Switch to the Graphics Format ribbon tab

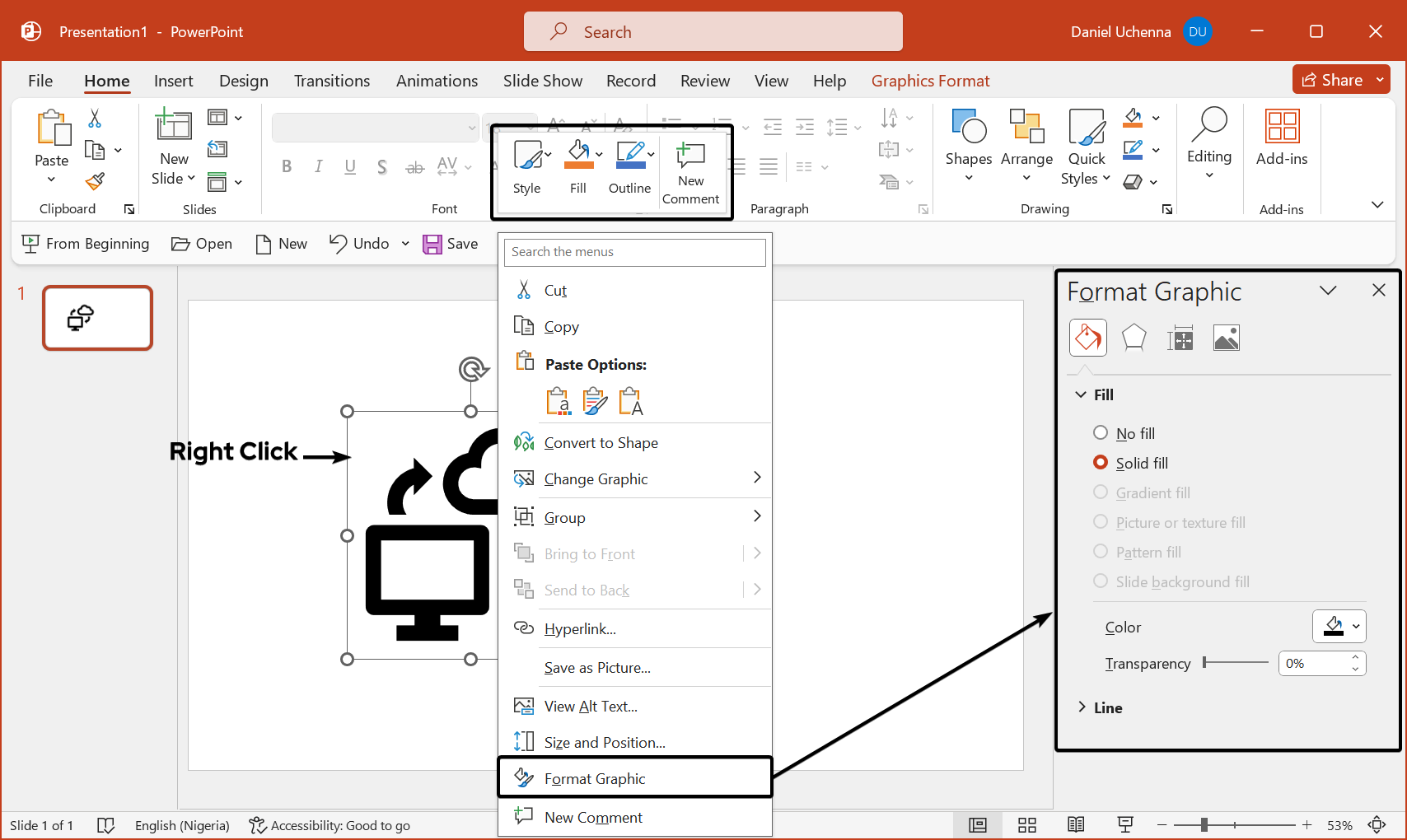coord(930,80)
